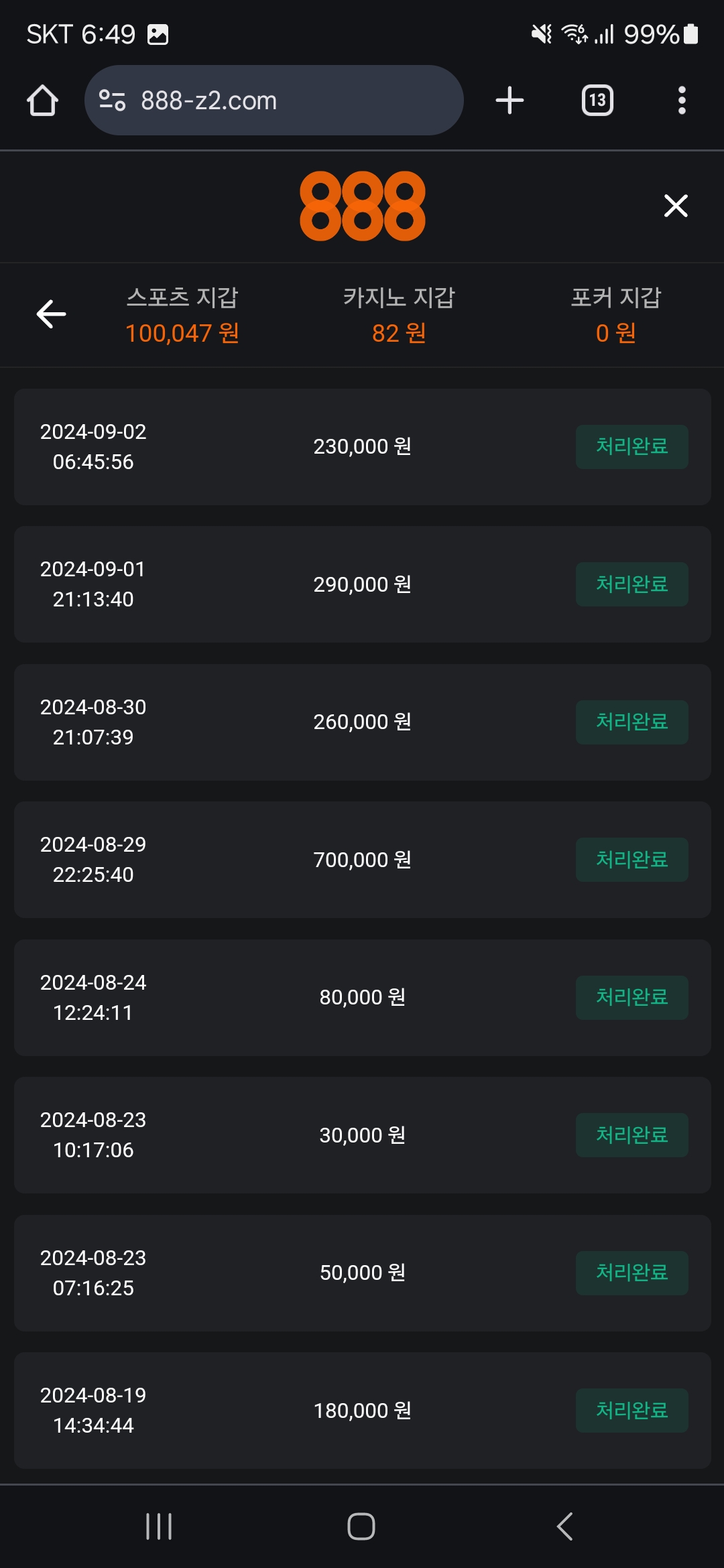724x1568 pixels.
Task: Click 처리완료 badge on 2024-08-19 row
Action: [x=631, y=1411]
